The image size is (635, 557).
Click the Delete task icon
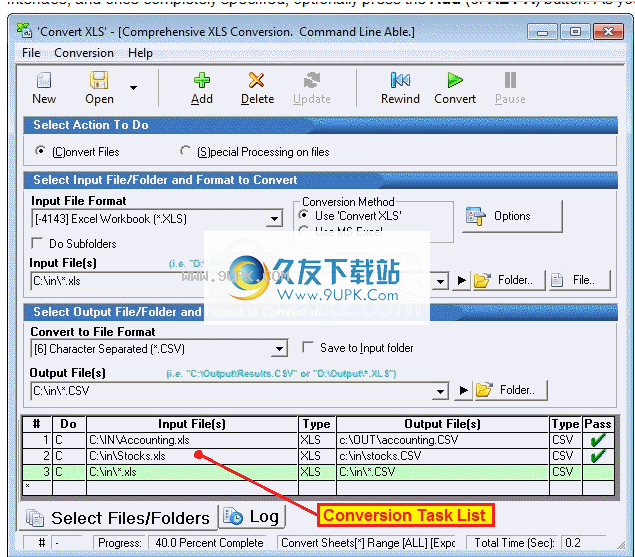[257, 80]
